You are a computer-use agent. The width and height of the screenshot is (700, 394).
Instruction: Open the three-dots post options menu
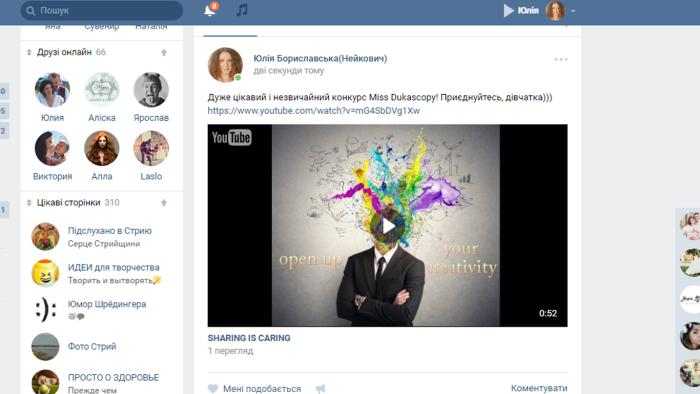pos(561,59)
